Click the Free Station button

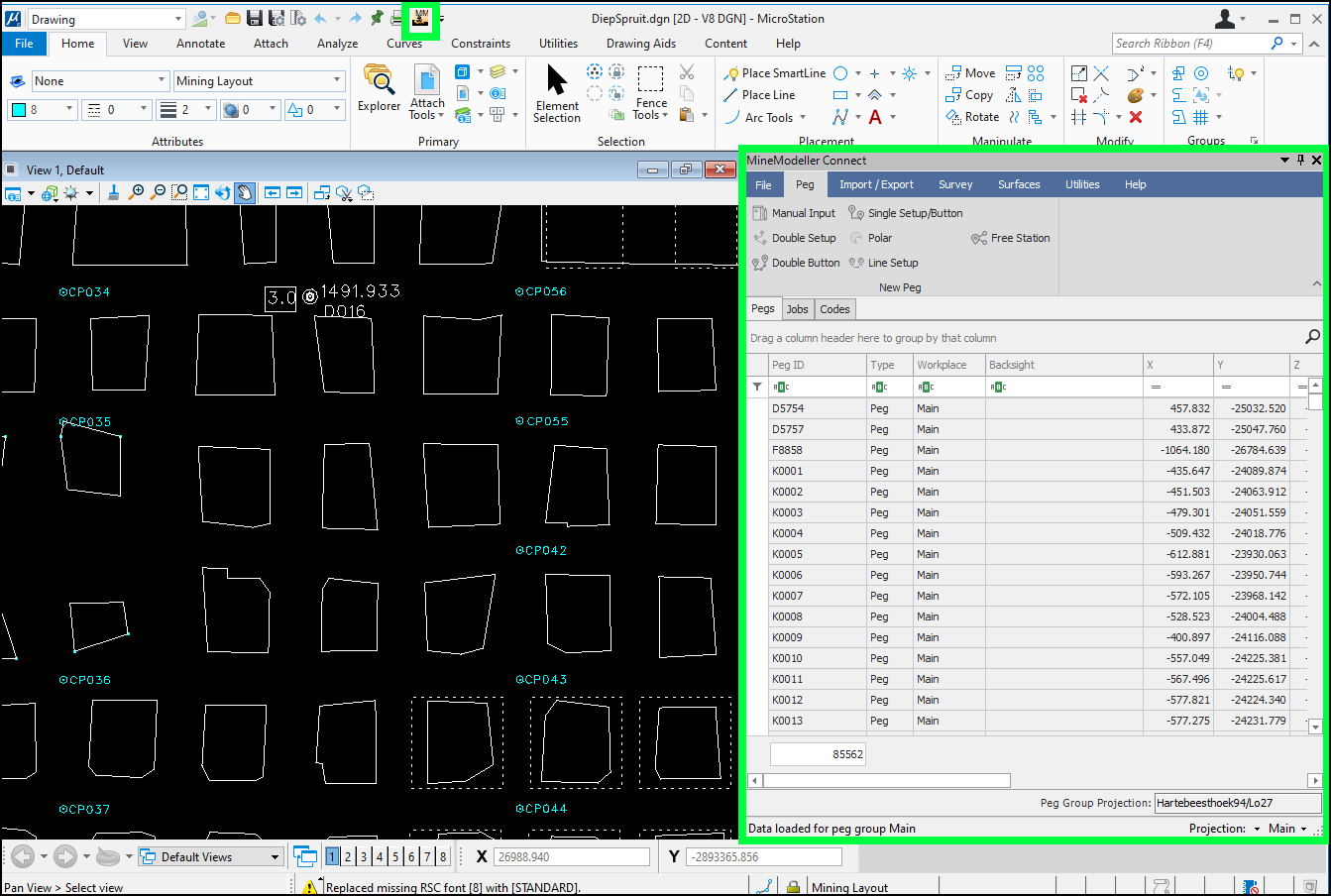click(x=1011, y=238)
